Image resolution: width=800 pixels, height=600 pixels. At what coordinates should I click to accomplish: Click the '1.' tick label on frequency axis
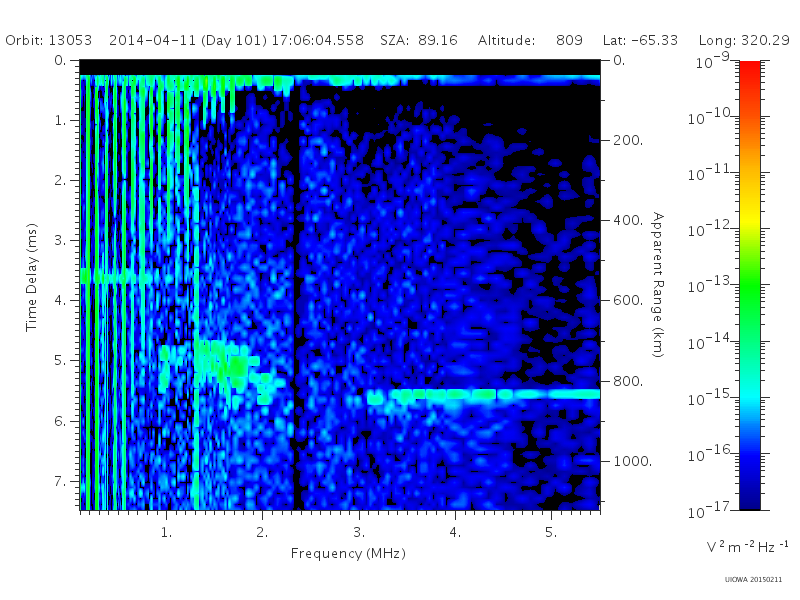(166, 532)
